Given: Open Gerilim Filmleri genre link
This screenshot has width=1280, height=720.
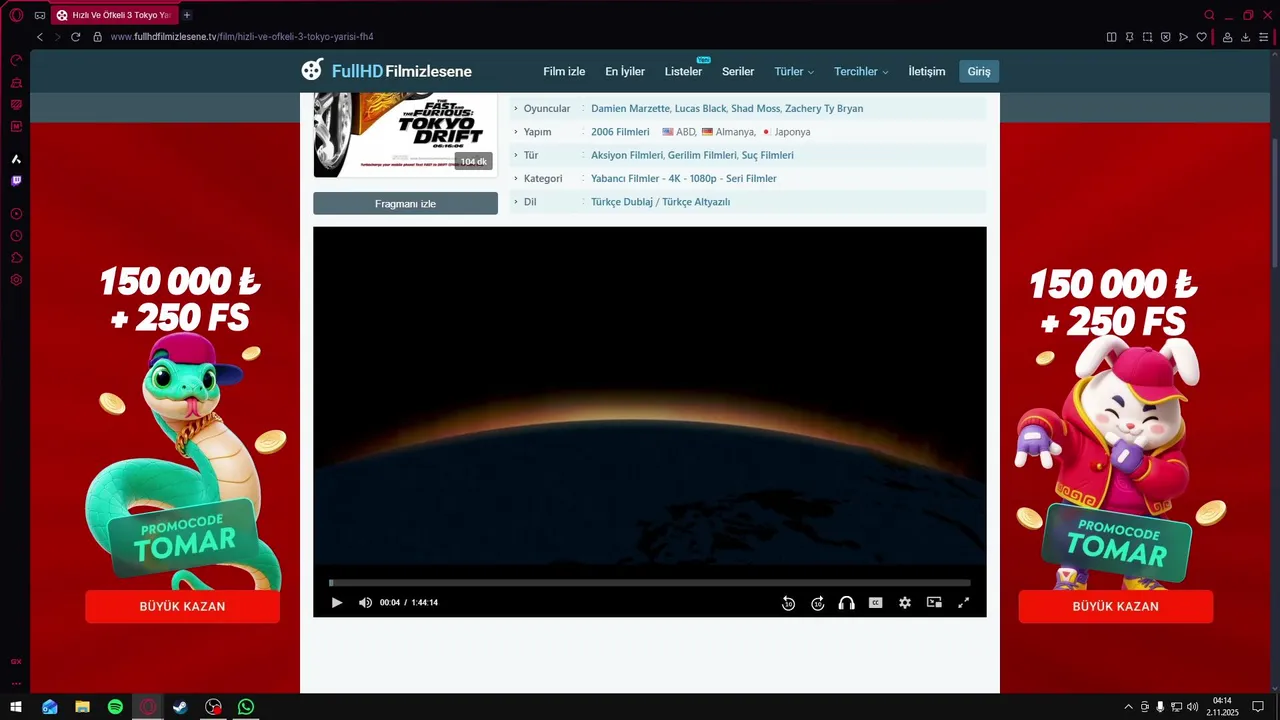Looking at the screenshot, I should pyautogui.click(x=702, y=155).
